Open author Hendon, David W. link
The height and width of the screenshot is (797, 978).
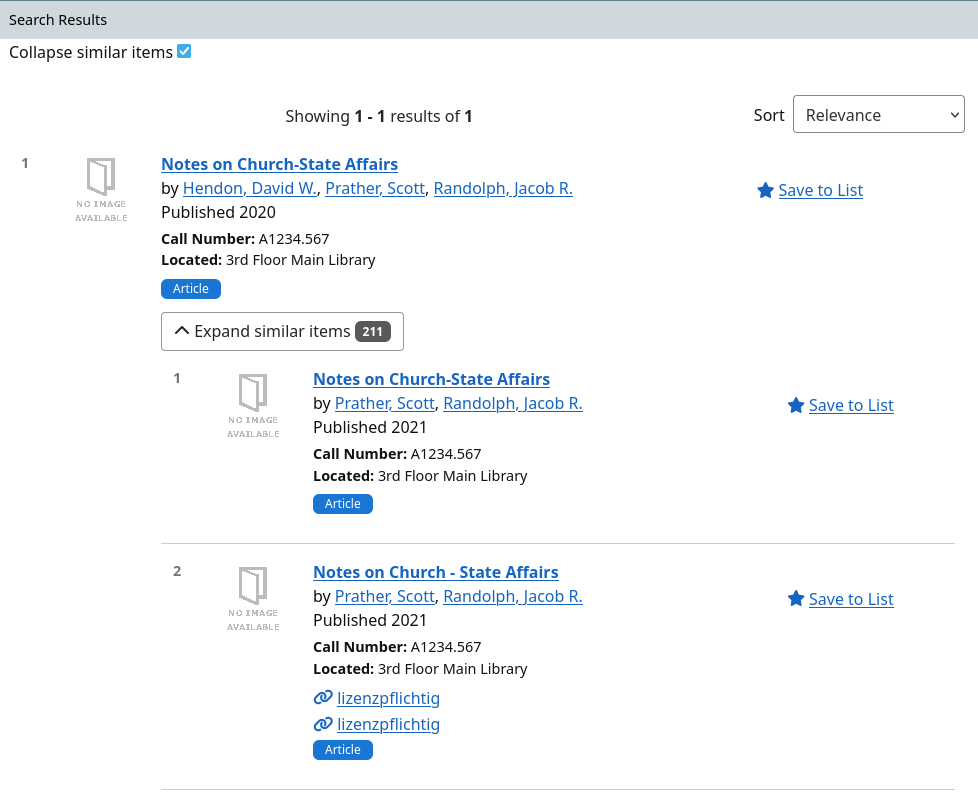click(249, 188)
